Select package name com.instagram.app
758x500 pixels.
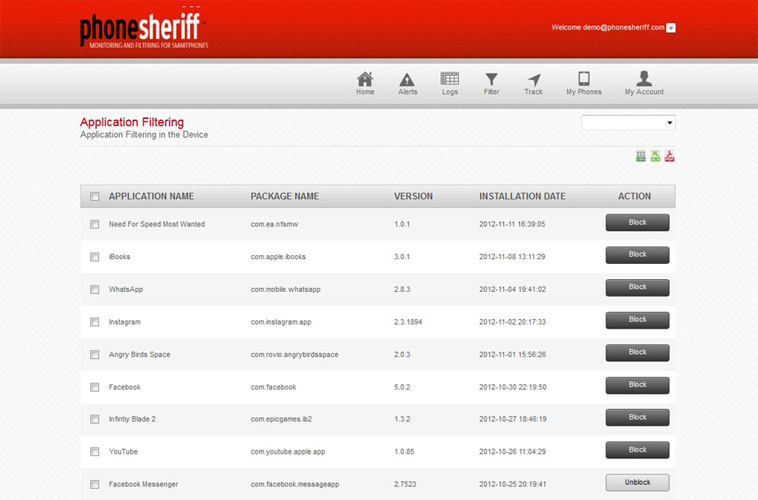click(281, 322)
